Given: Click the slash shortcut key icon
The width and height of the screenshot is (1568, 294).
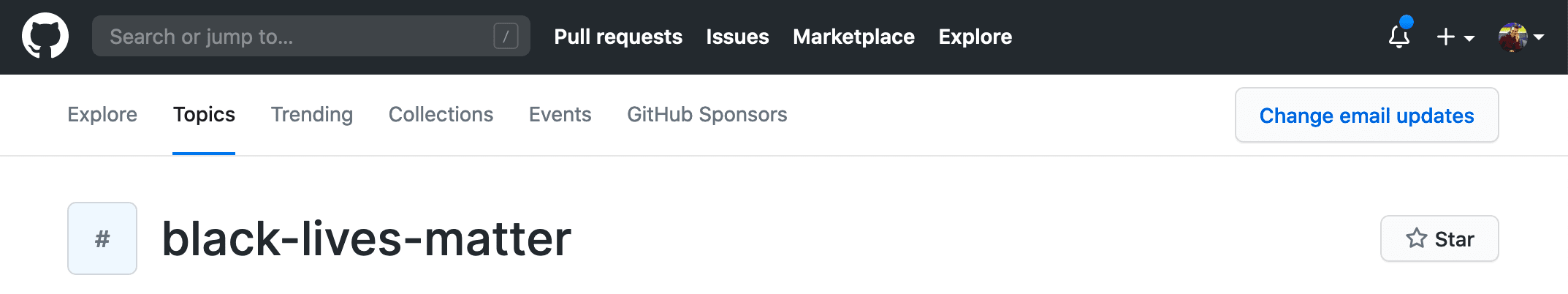Looking at the screenshot, I should coord(506,36).
